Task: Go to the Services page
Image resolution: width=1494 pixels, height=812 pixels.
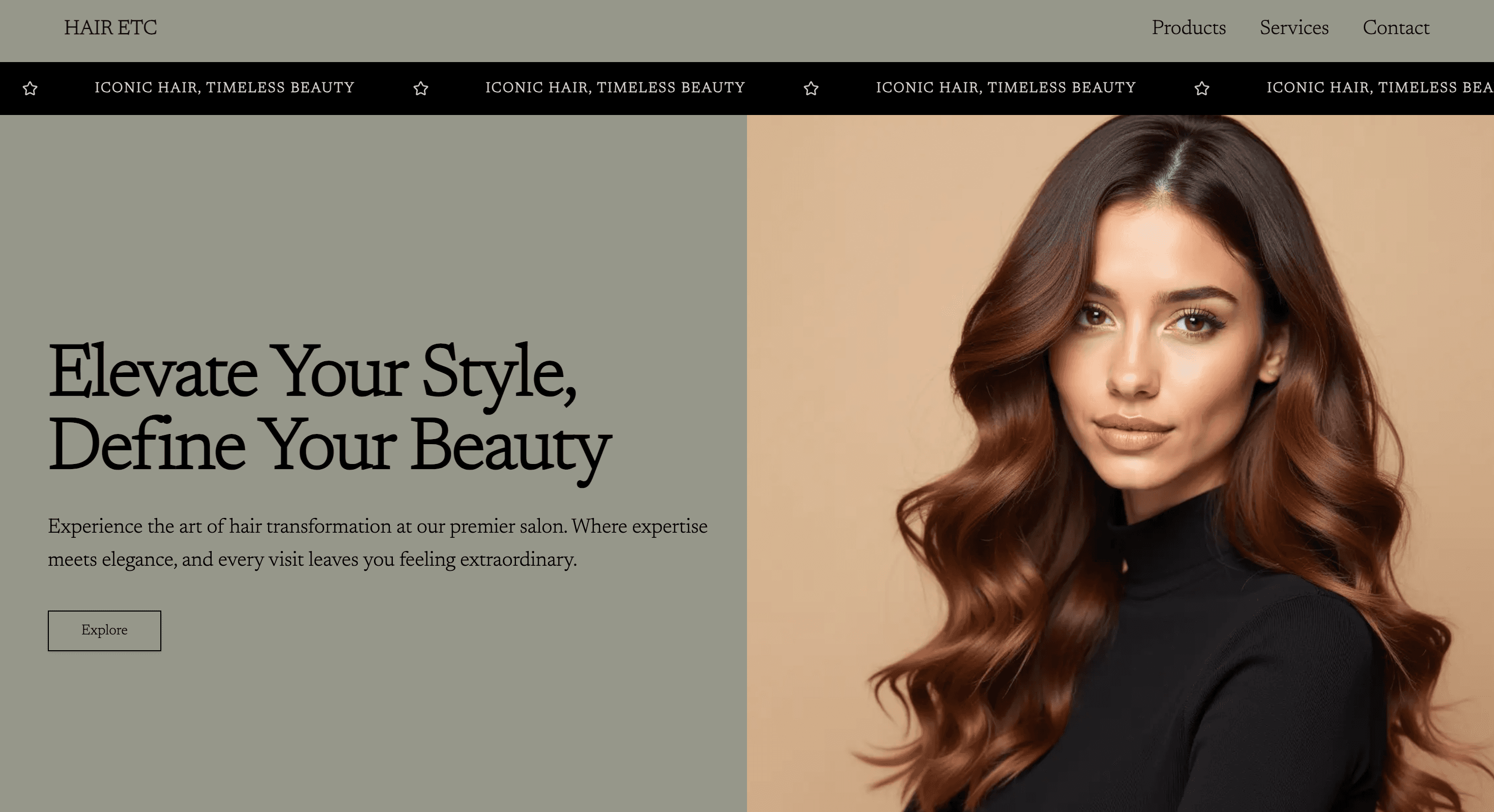Action: pos(1294,28)
